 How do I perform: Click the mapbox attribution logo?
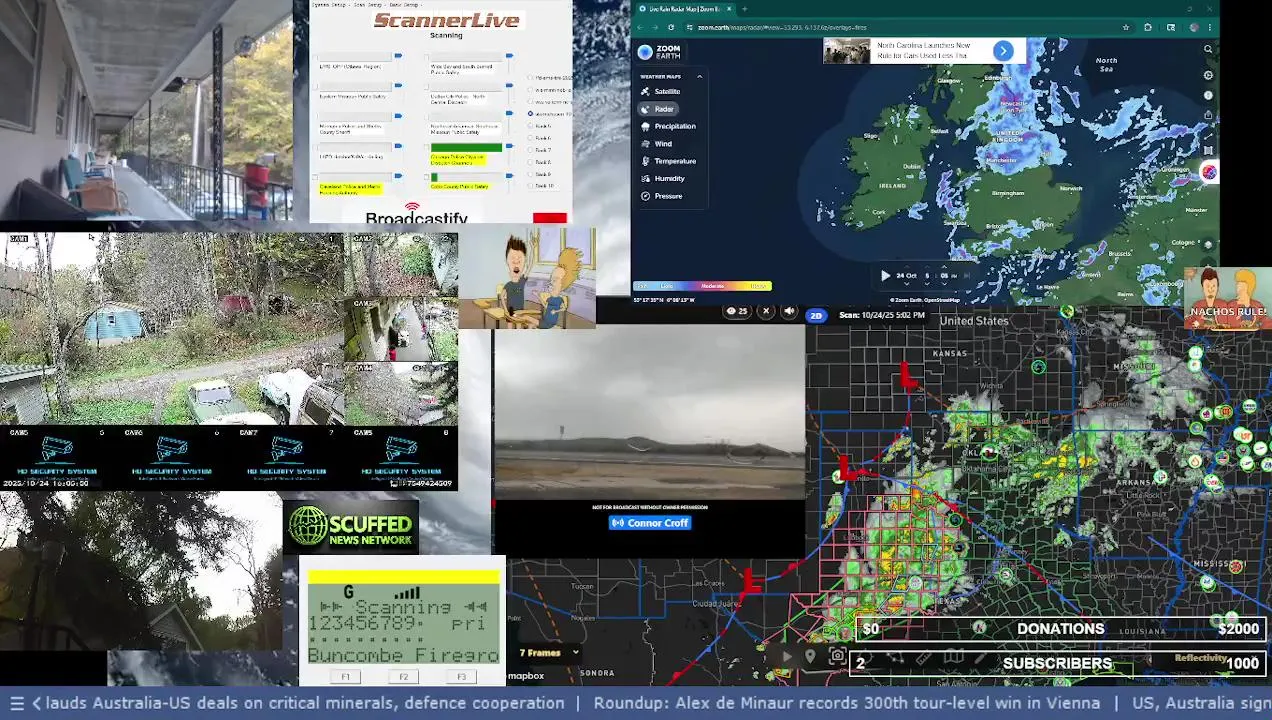[x=526, y=676]
